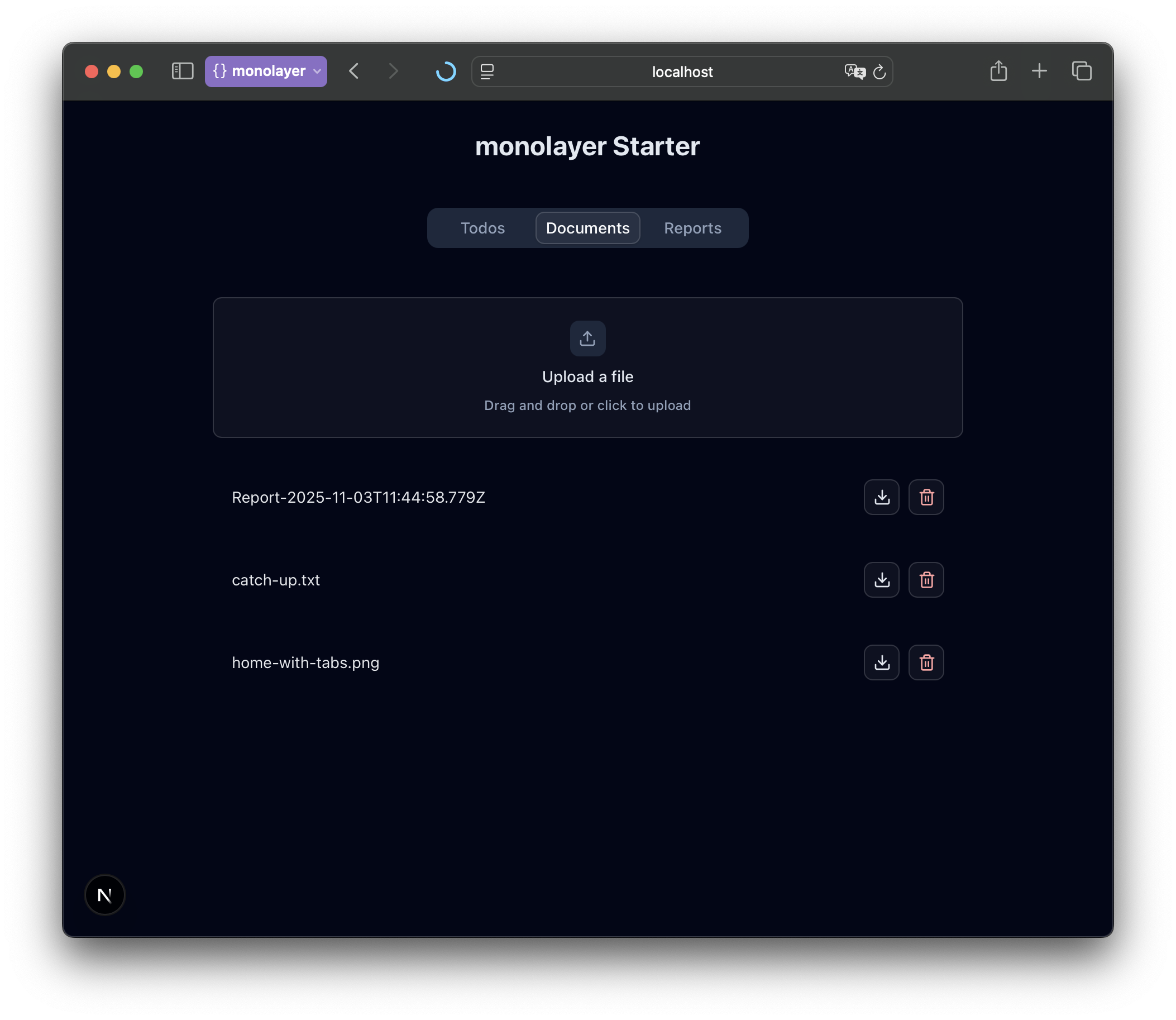
Task: Open the Share menu
Action: tap(998, 71)
